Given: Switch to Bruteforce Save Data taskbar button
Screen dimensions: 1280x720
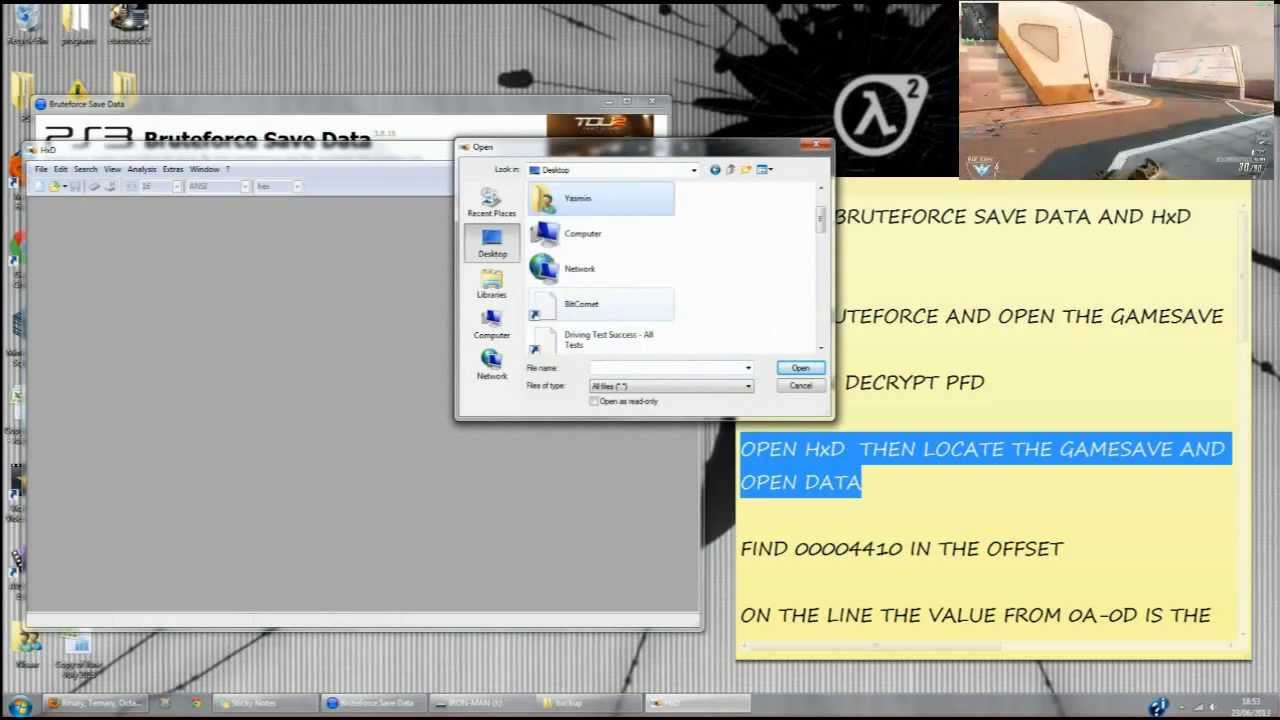Looking at the screenshot, I should pyautogui.click(x=374, y=703).
